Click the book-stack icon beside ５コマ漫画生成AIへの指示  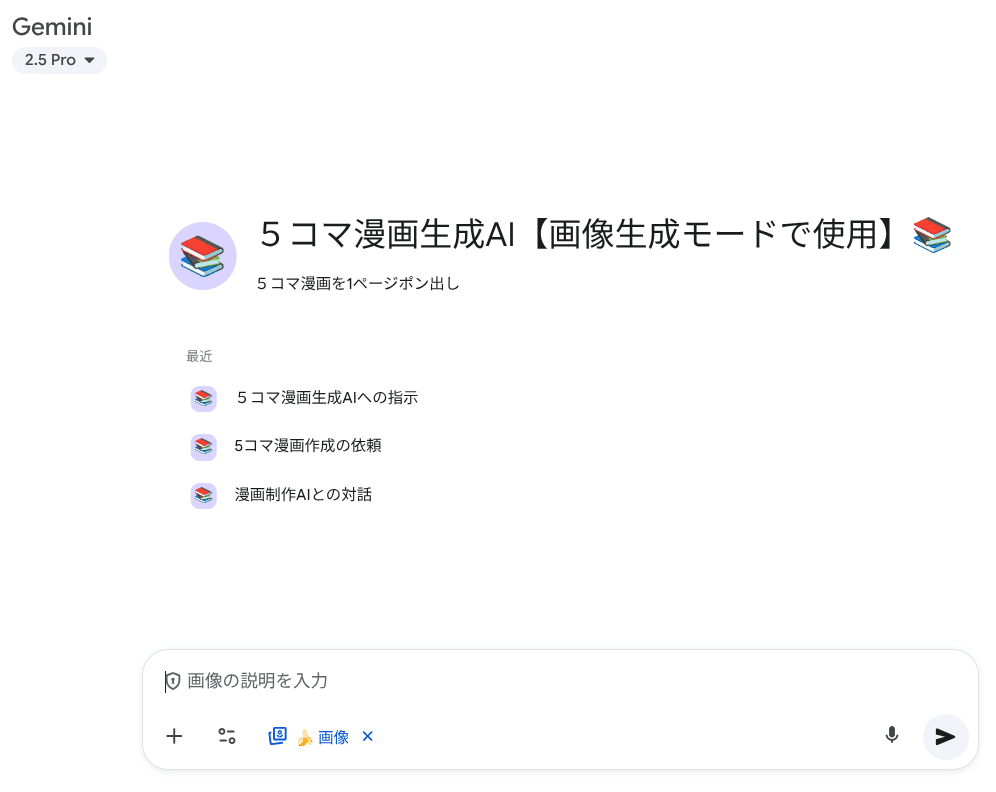pyautogui.click(x=203, y=398)
